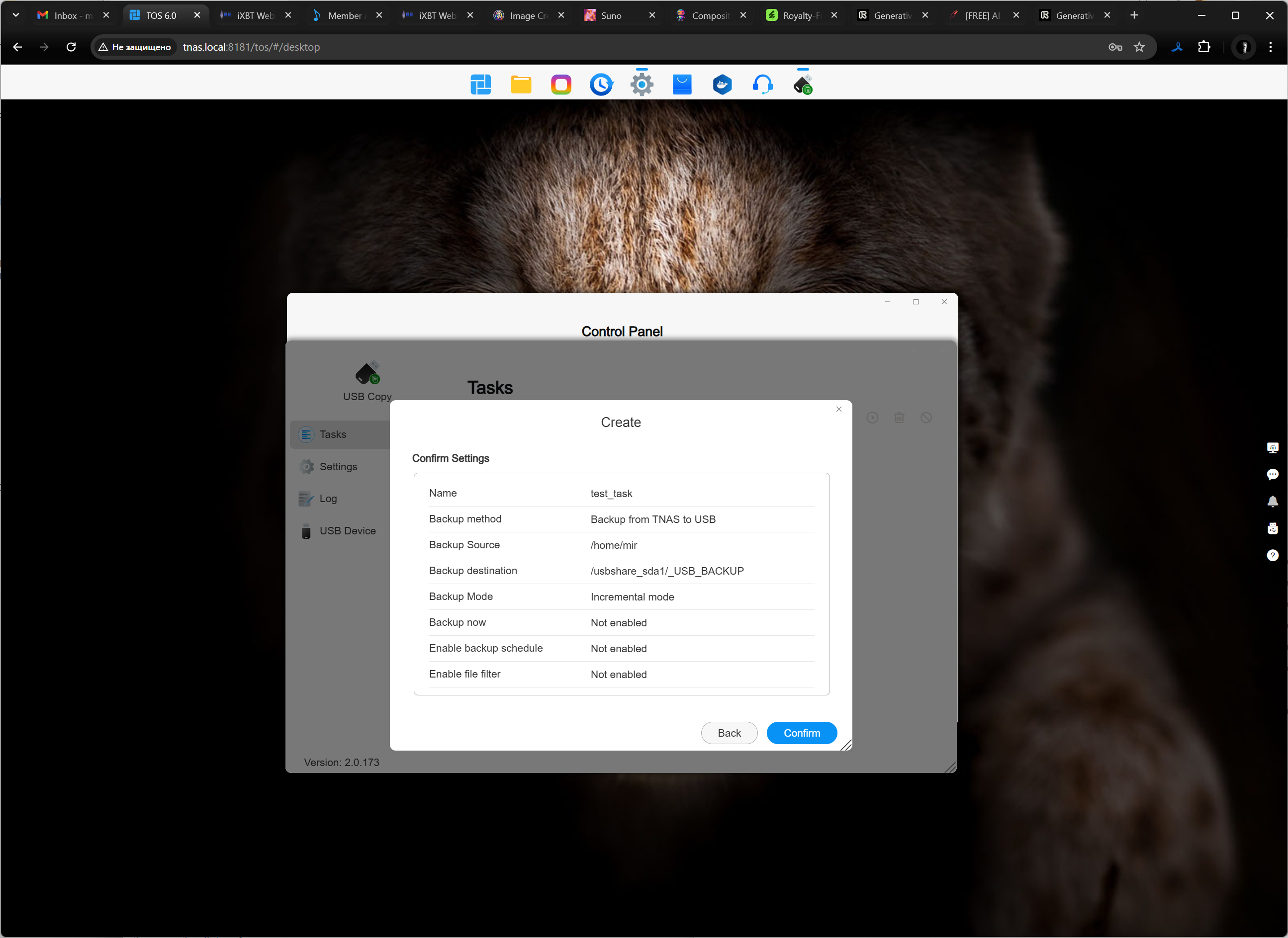Open the Log section in sidebar

328,499
